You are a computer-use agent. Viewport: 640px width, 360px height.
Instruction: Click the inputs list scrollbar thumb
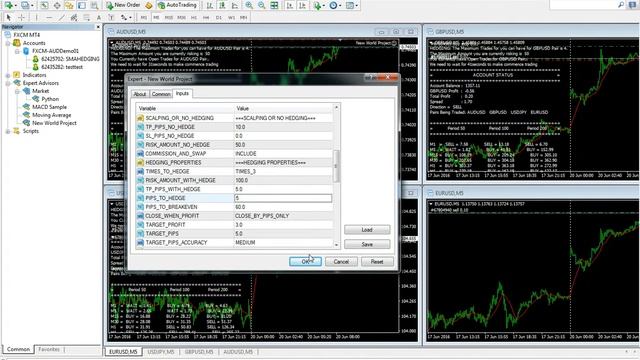[x=336, y=166]
